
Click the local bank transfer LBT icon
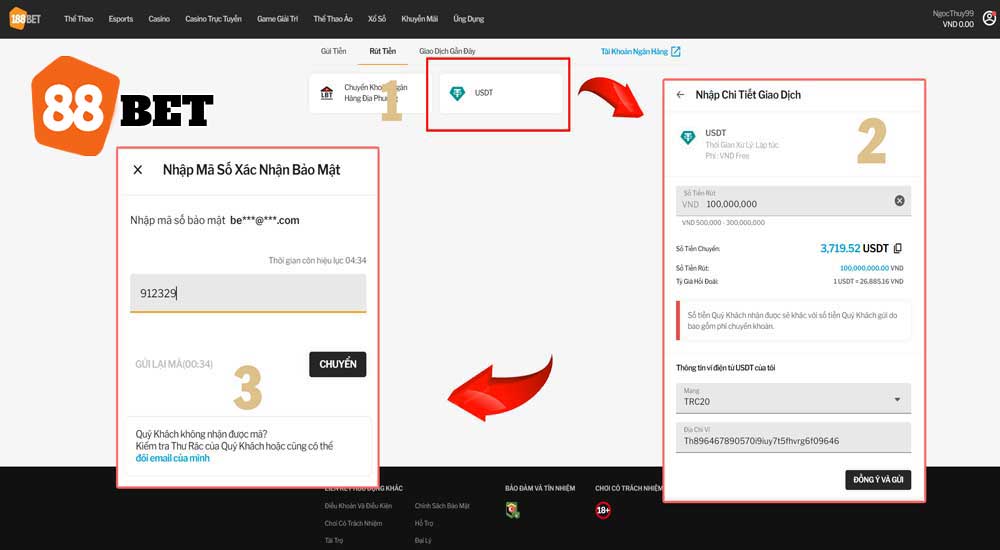[x=327, y=93]
